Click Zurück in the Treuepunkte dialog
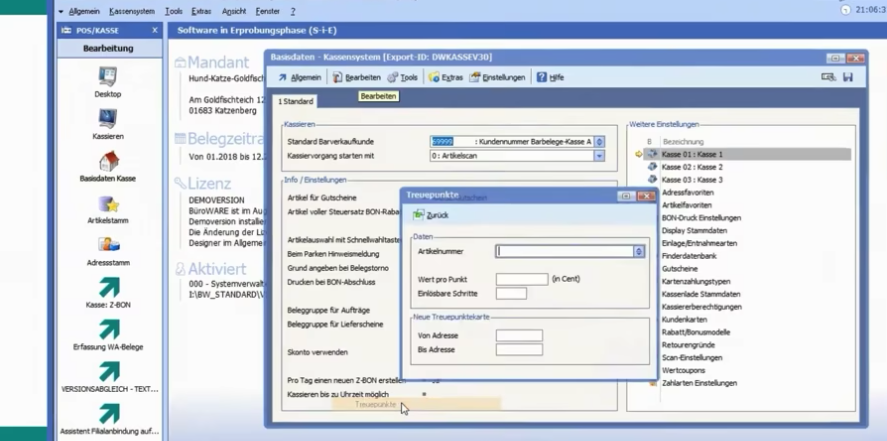Image resolution: width=887 pixels, height=441 pixels. point(430,214)
